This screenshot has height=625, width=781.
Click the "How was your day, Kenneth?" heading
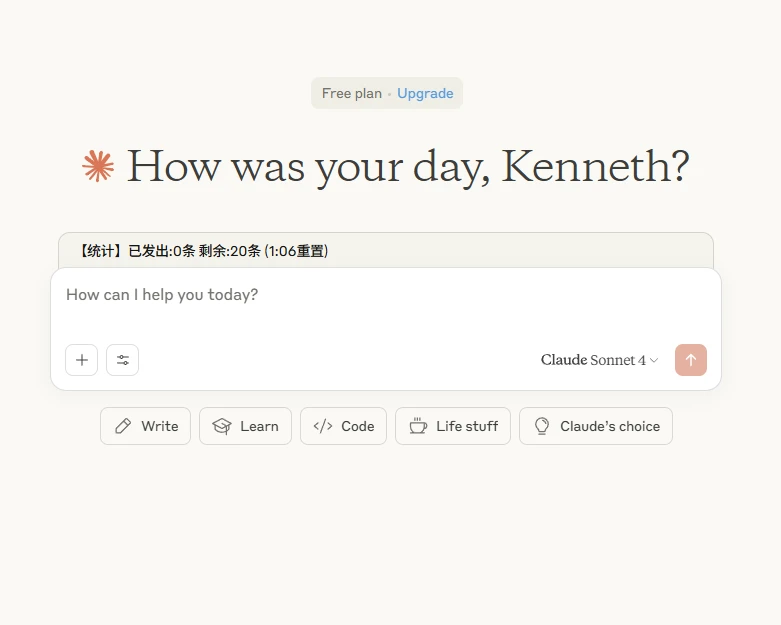point(407,167)
